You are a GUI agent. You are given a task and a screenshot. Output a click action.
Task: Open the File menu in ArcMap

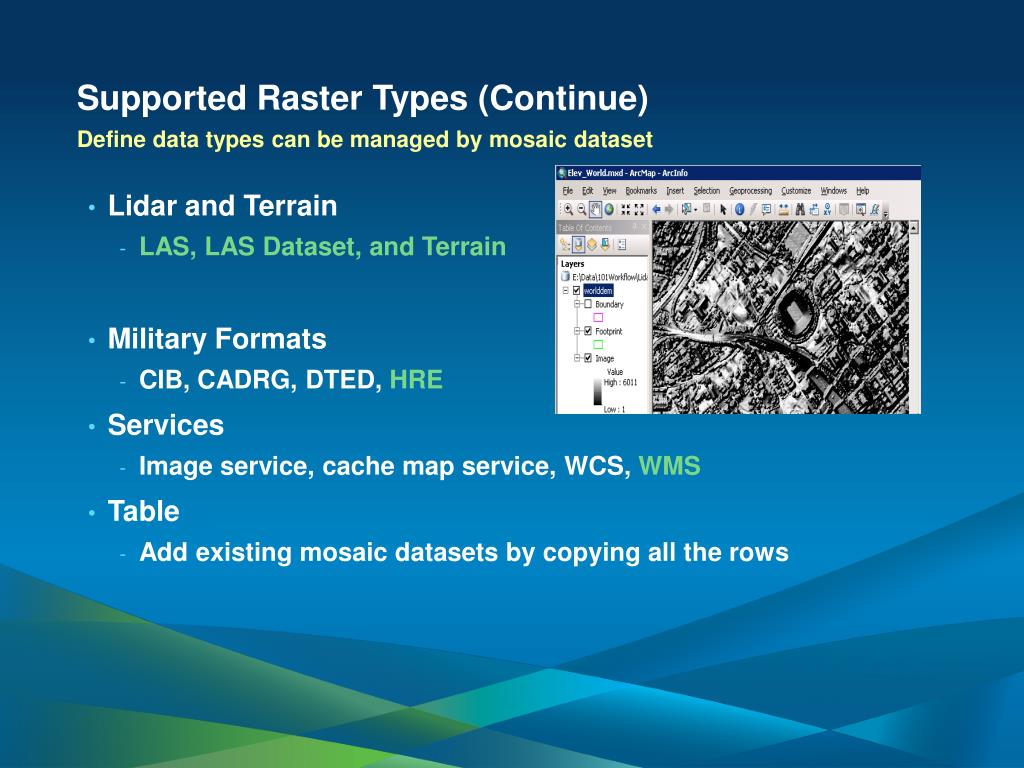tap(568, 191)
